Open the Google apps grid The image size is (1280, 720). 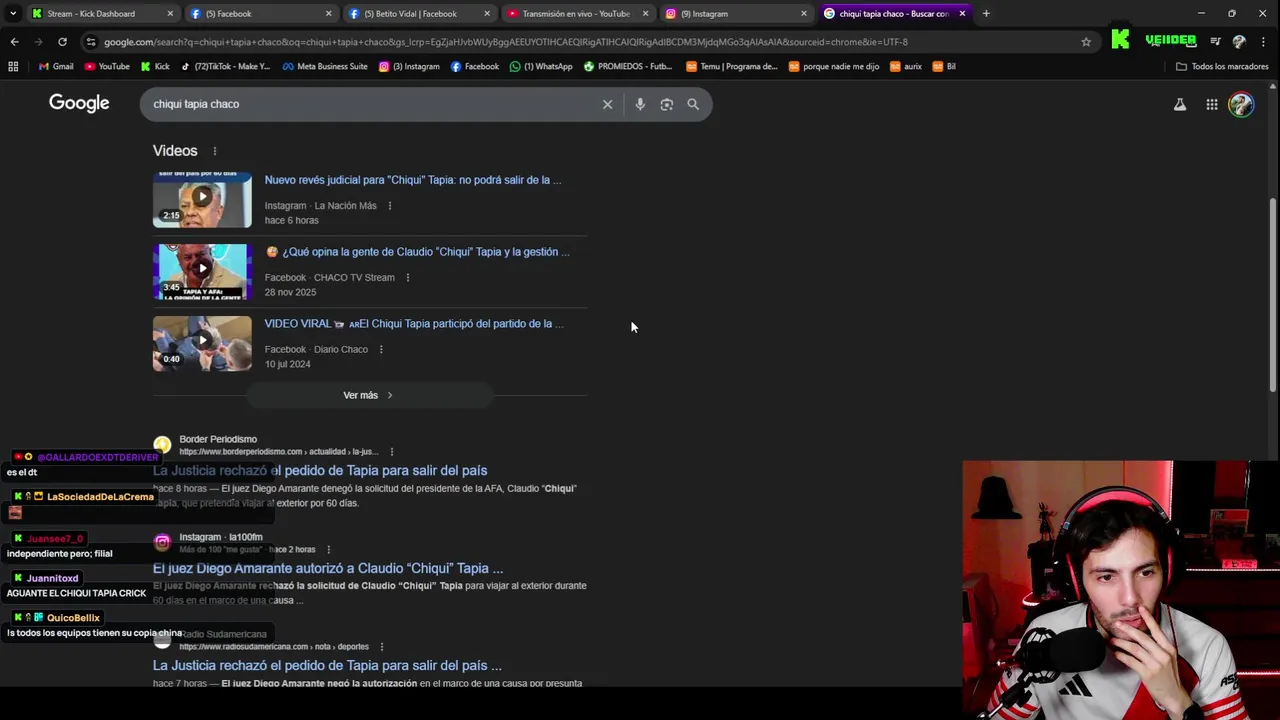pyautogui.click(x=1212, y=104)
